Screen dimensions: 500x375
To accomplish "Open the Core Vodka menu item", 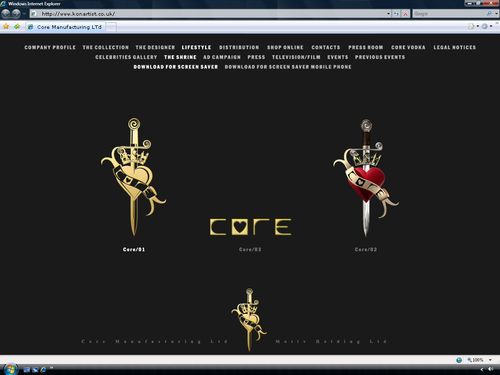I will click(408, 47).
